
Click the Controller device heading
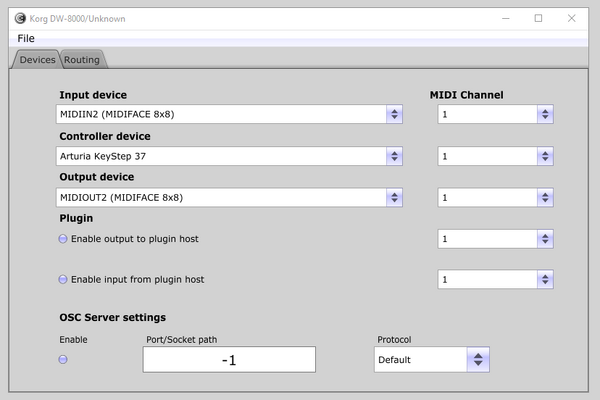pyautogui.click(x=105, y=136)
